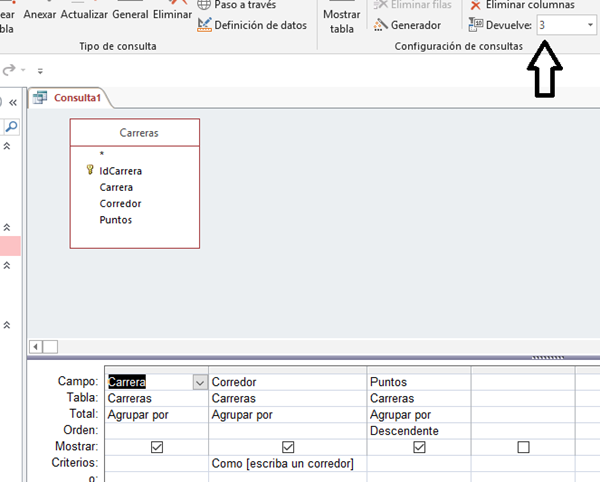Click Agrupar por in Corredor column
The image size is (600, 482).
click(x=288, y=415)
